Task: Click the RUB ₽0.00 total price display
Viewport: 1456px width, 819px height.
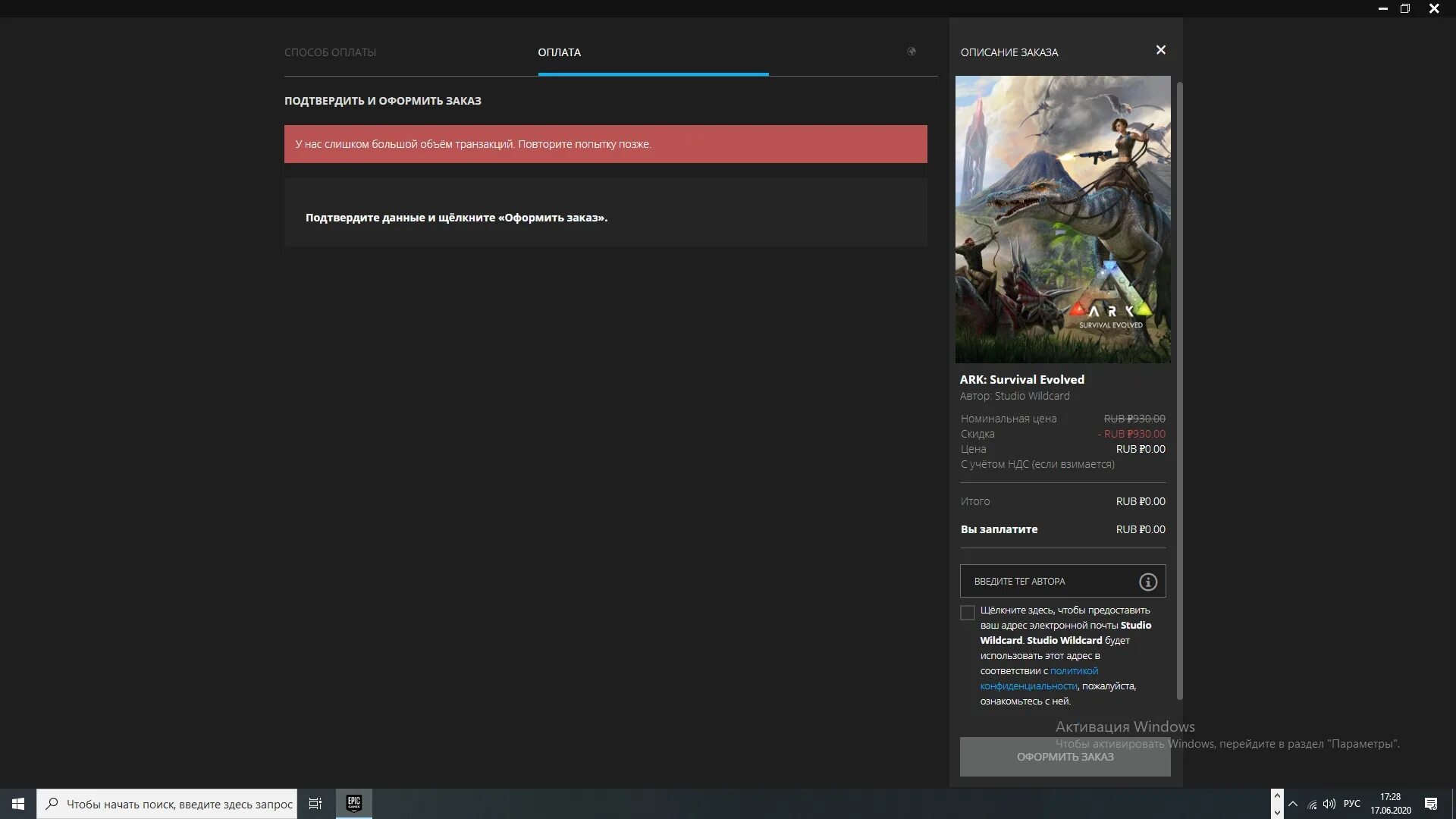Action: pyautogui.click(x=1140, y=501)
